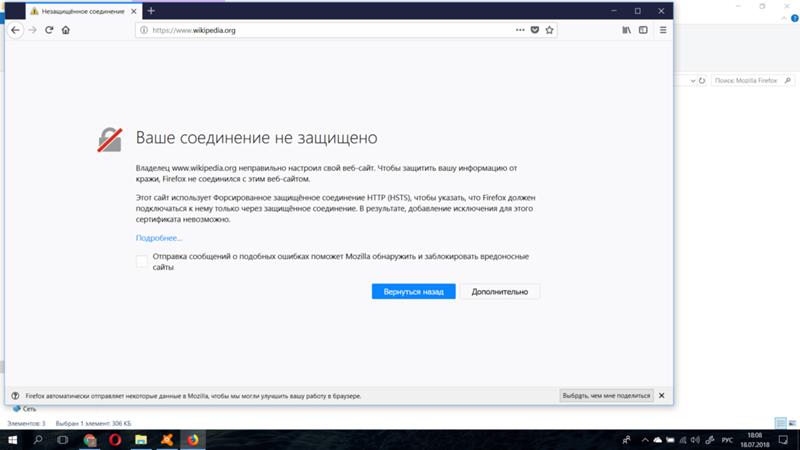Refresh the Explorer window address bar
The image size is (800, 450).
[x=702, y=81]
